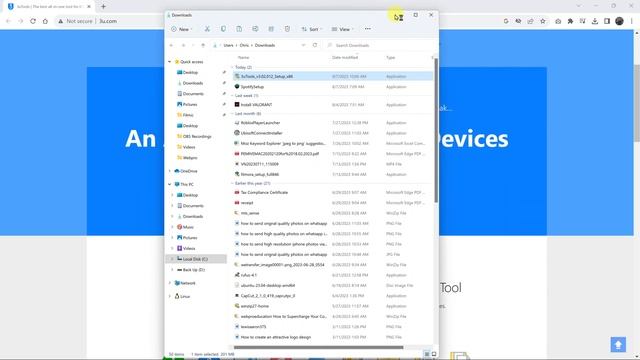Go up one folder level in Explorer
This screenshot has height=360, width=640.
click(203, 45)
